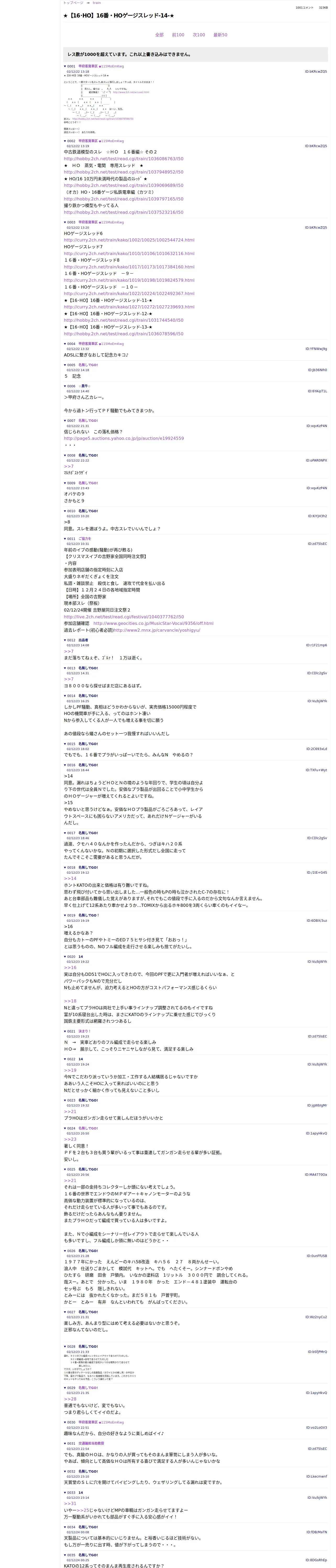This screenshot has width=336, height=1568.
Task: Follow the >>7 anchor in post 0012
Action: coord(68,651)
